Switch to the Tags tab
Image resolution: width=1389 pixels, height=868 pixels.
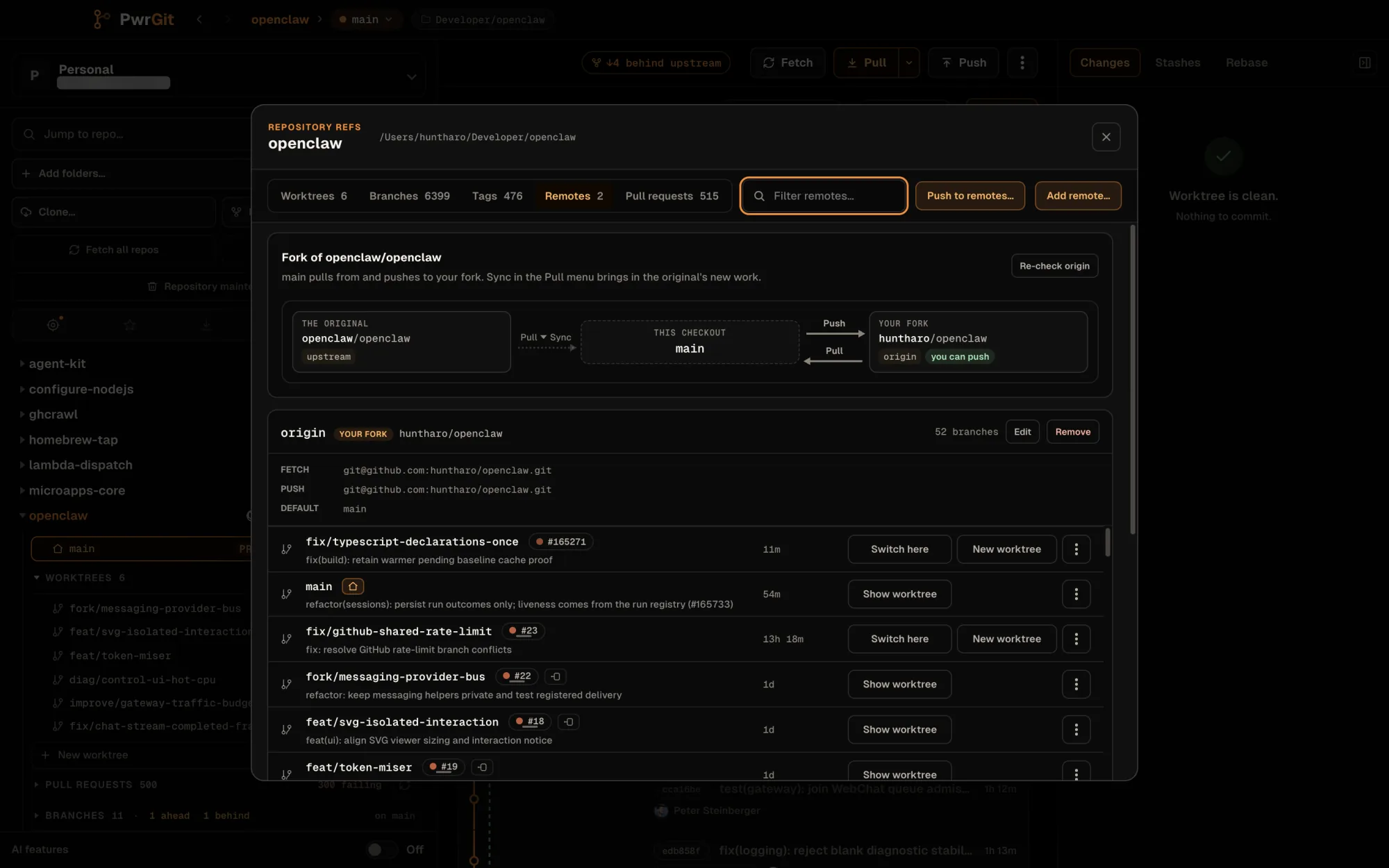[497, 196]
